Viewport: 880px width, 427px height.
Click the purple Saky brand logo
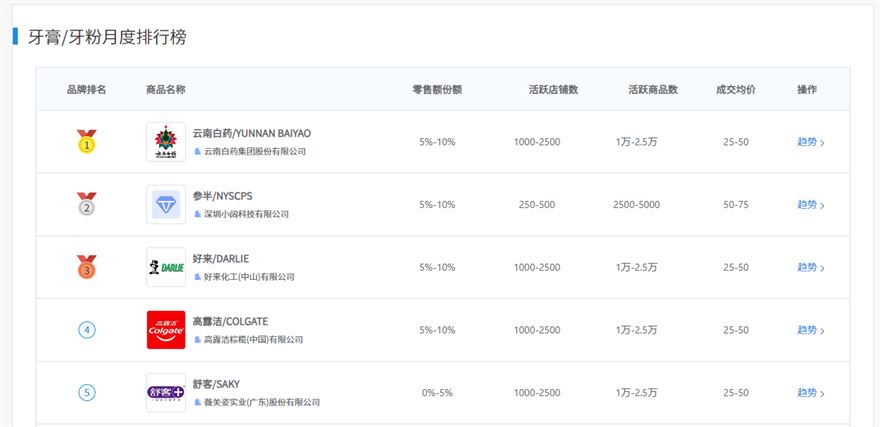(165, 393)
